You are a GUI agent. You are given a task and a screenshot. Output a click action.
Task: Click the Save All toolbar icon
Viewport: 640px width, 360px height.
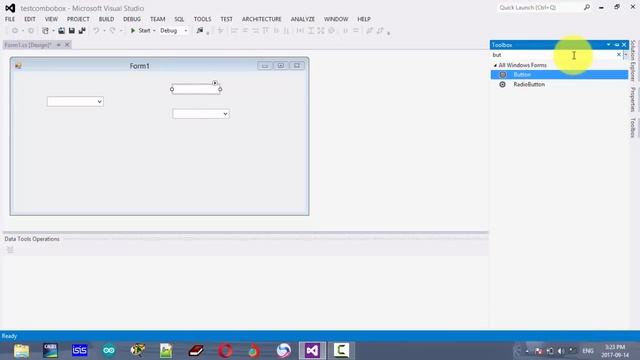(x=82, y=31)
